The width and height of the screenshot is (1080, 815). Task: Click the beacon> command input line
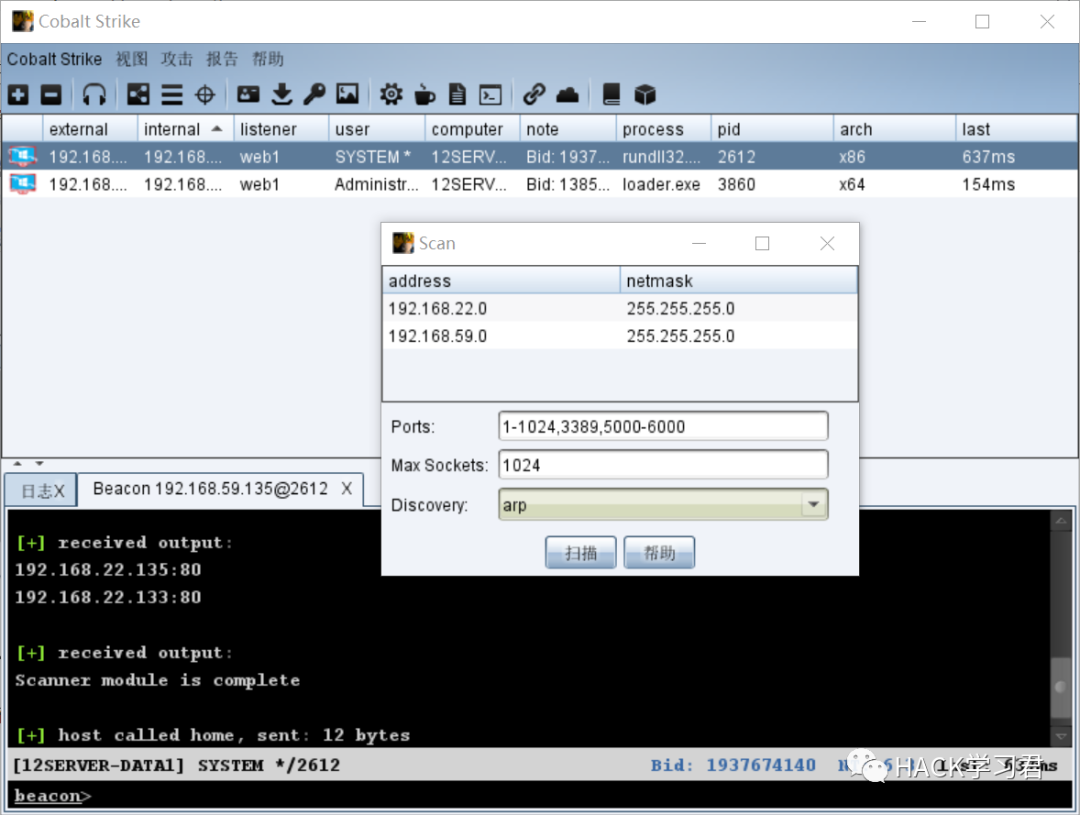point(540,796)
